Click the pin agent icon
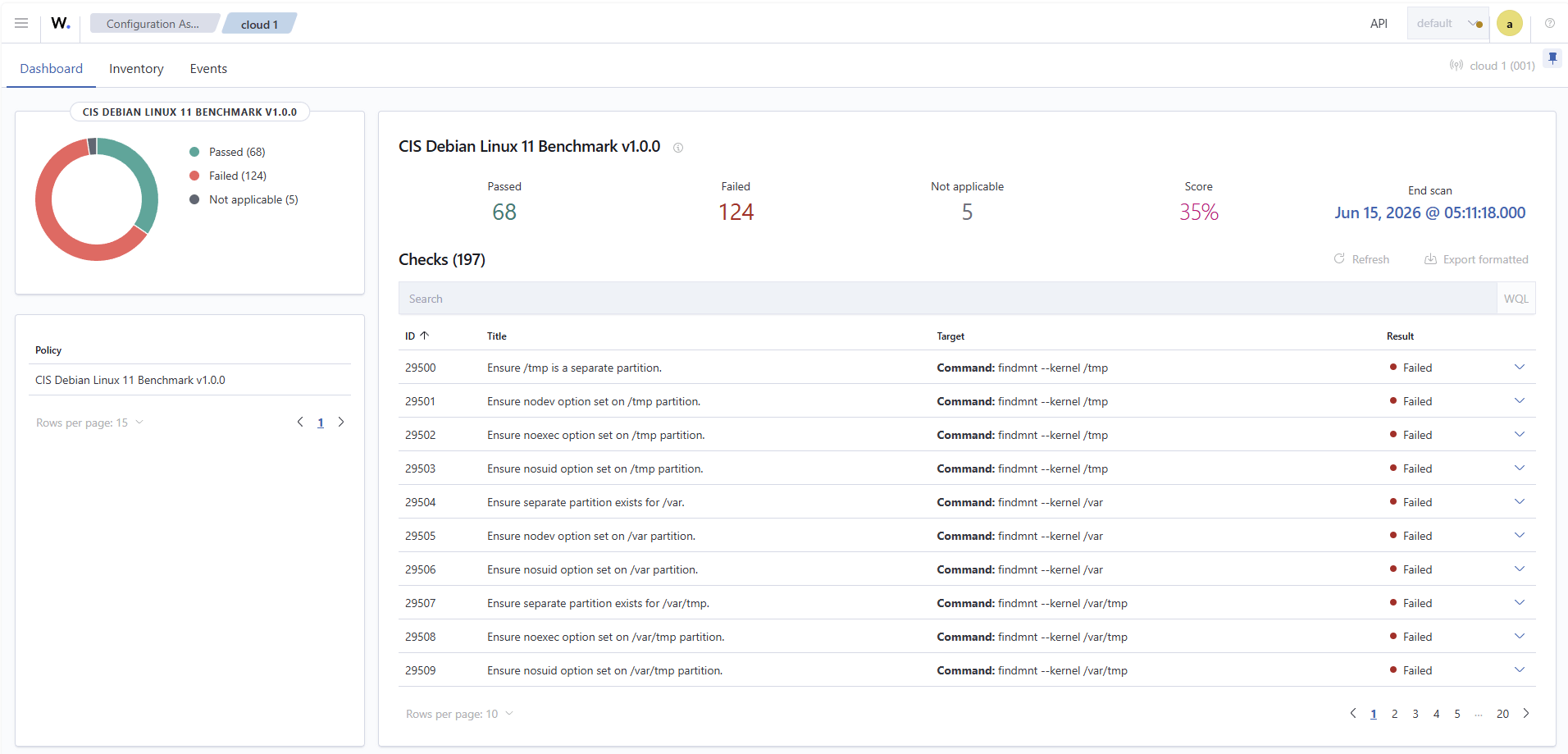This screenshot has width=1568, height=754. coord(1552,57)
